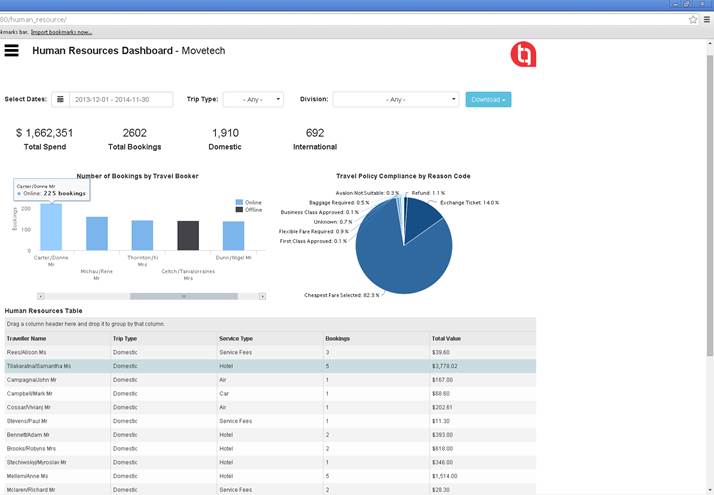
Task: Open the hamburger navigation menu
Action: coord(12,51)
